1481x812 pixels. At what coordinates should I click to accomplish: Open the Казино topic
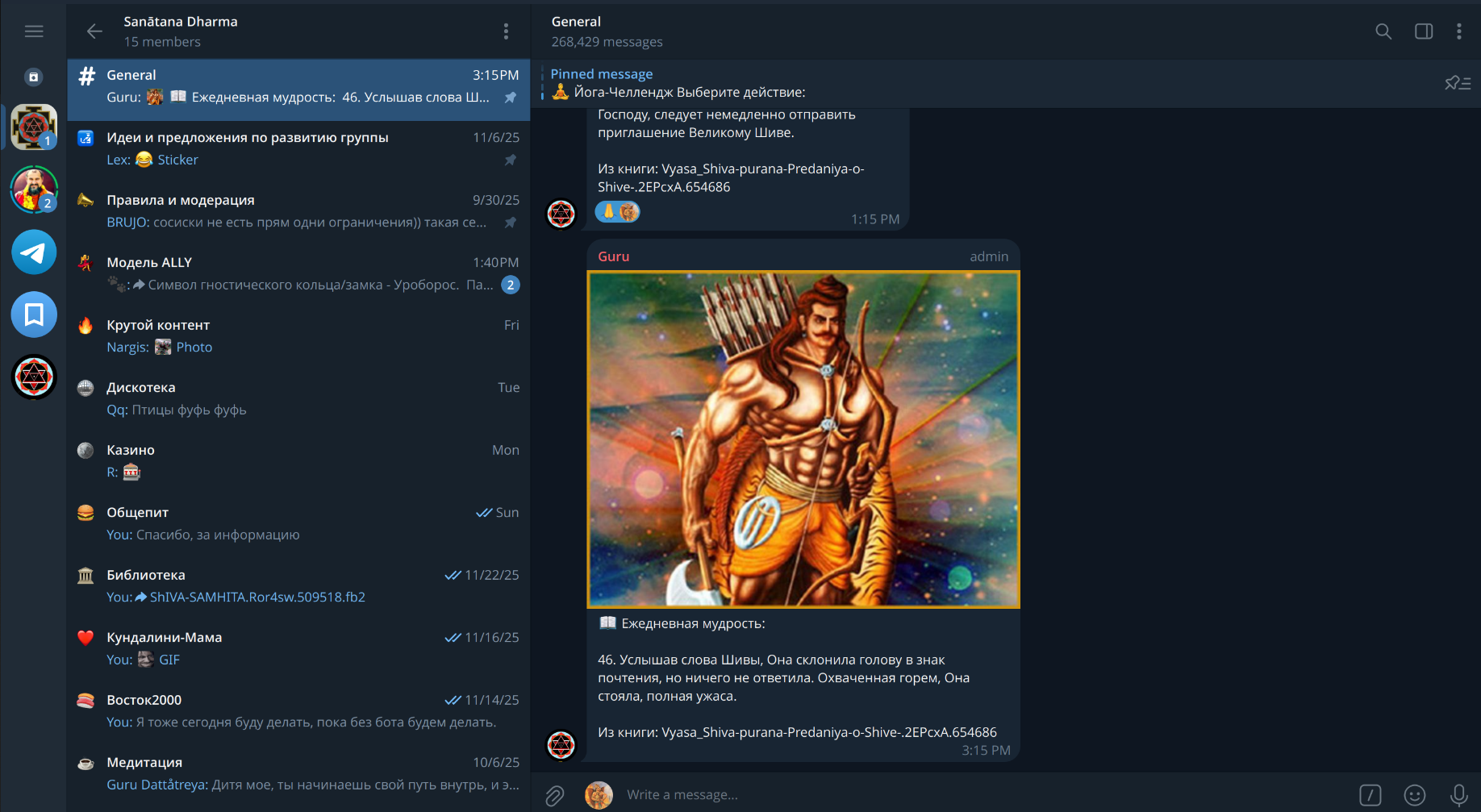click(298, 460)
